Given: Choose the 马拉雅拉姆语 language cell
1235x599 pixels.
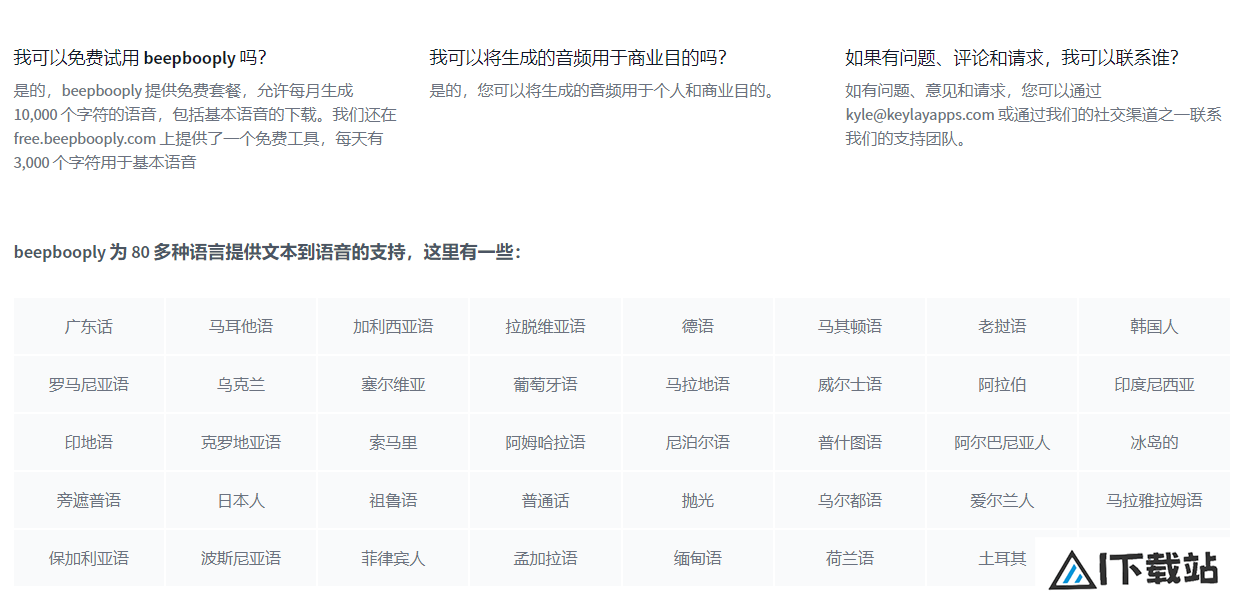Looking at the screenshot, I should click(1154, 500).
